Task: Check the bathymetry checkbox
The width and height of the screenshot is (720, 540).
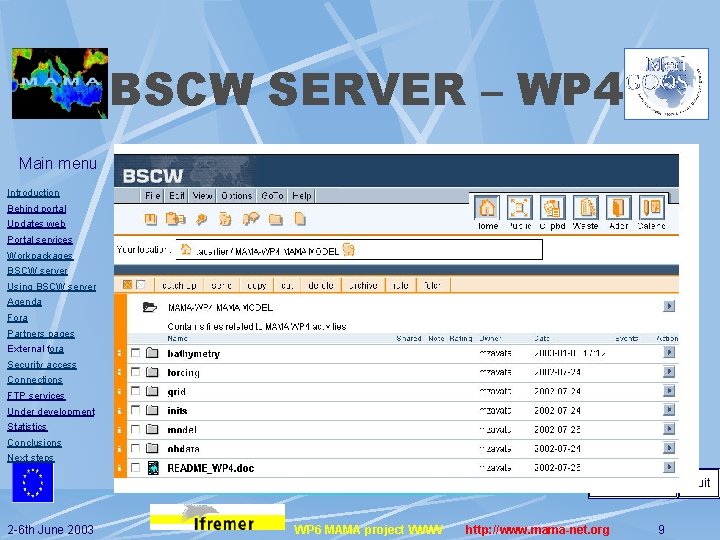Action: pos(135,353)
